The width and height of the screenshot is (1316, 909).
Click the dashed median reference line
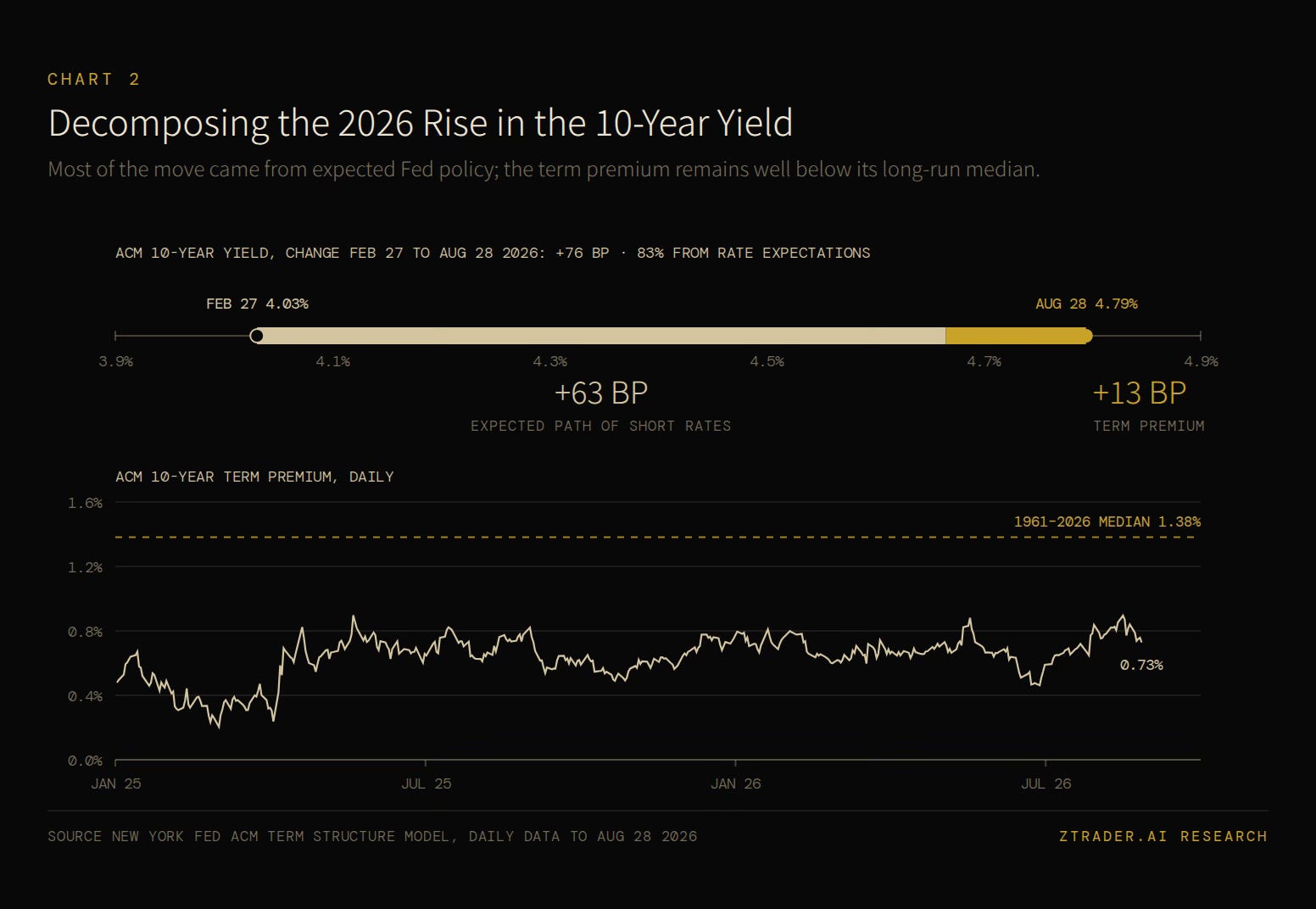coord(657,538)
